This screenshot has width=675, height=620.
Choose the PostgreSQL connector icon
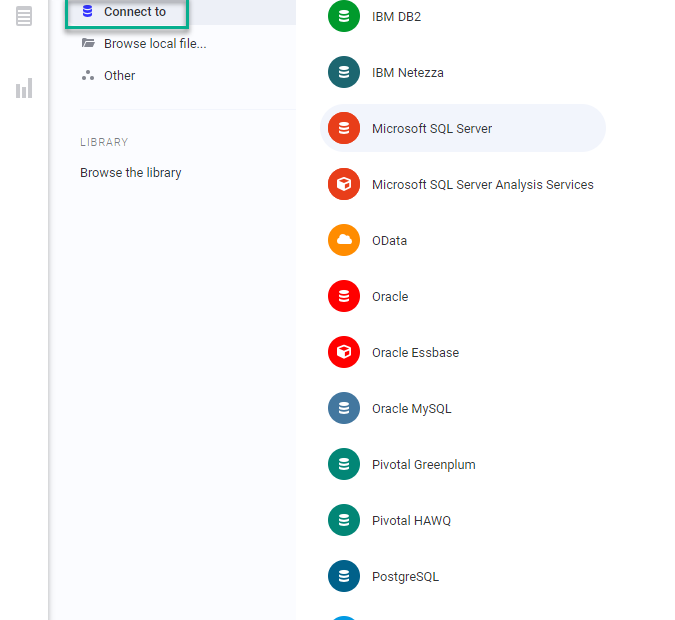(344, 576)
